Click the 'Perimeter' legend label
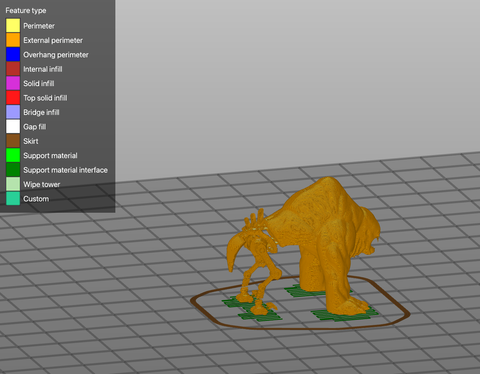This screenshot has width=480, height=374. pos(39,26)
